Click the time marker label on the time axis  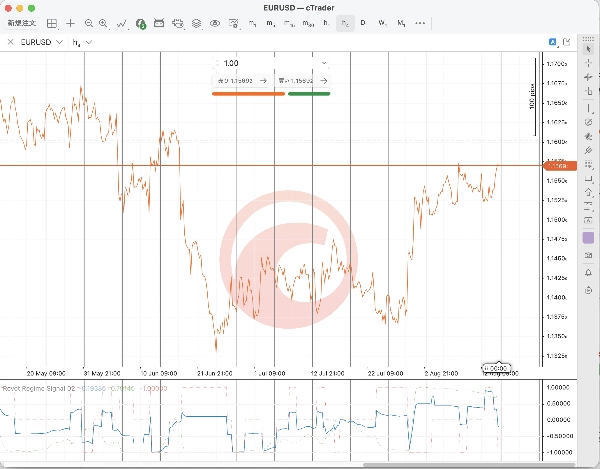[496, 368]
